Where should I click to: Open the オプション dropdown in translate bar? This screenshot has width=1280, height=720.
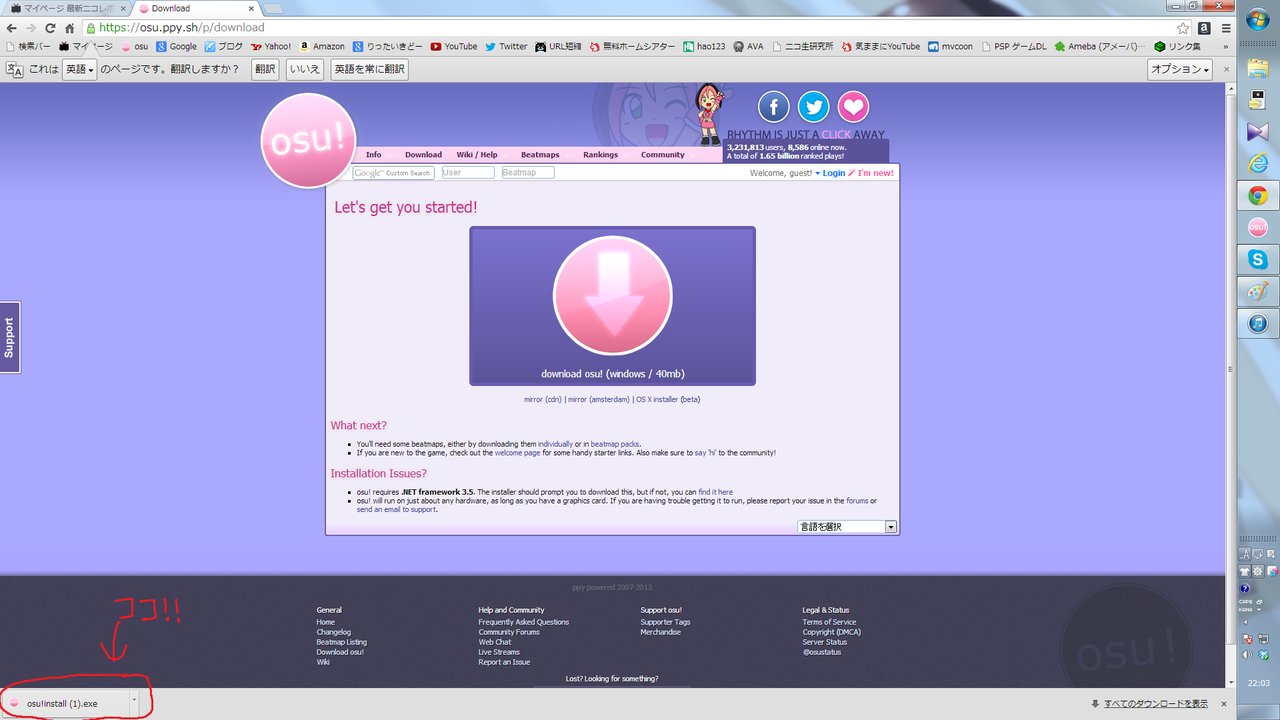coord(1180,69)
